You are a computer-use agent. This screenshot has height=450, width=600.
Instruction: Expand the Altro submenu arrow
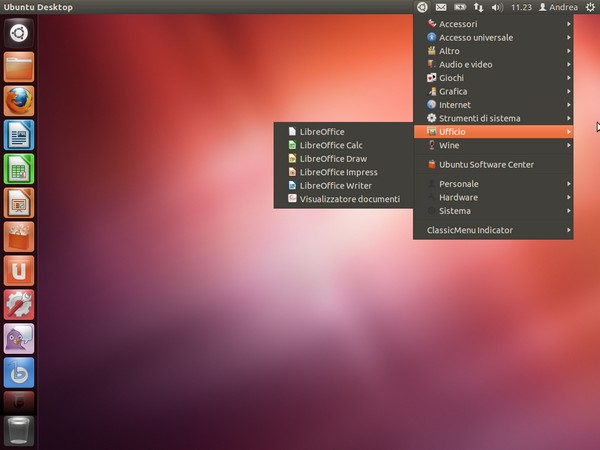click(x=569, y=51)
